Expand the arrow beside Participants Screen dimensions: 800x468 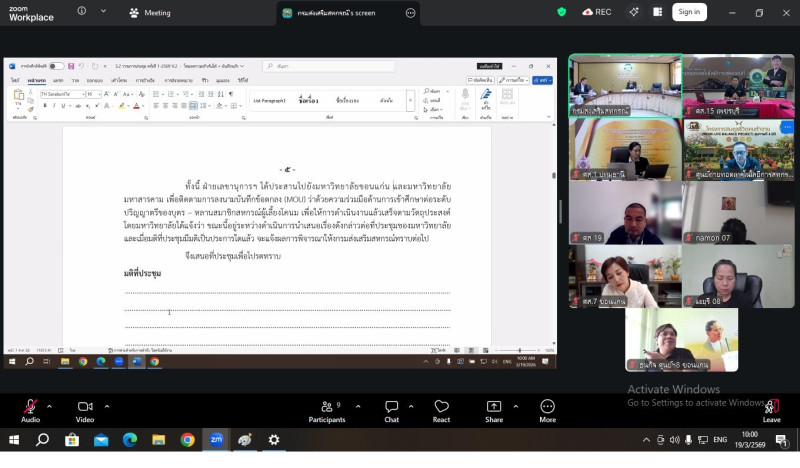click(357, 406)
